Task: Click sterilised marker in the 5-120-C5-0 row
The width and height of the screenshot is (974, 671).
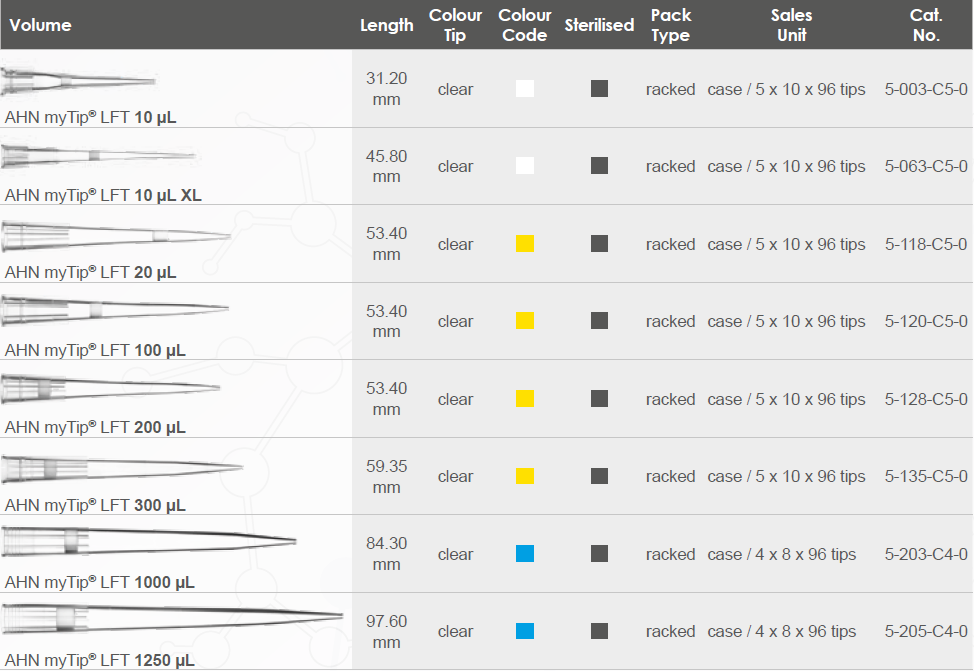Action: (x=599, y=321)
